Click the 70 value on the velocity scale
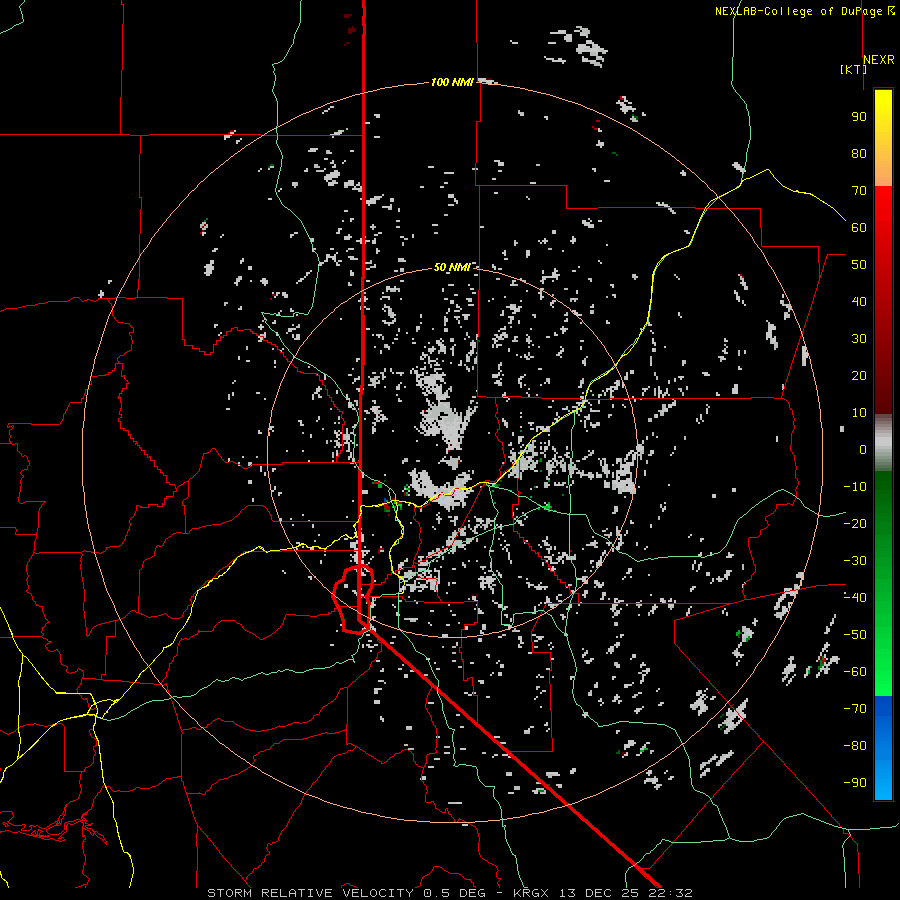This screenshot has width=900, height=900. tap(859, 191)
